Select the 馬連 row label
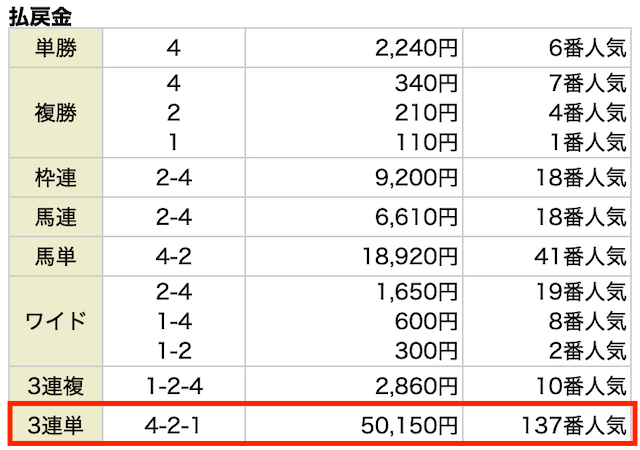 pyautogui.click(x=56, y=217)
